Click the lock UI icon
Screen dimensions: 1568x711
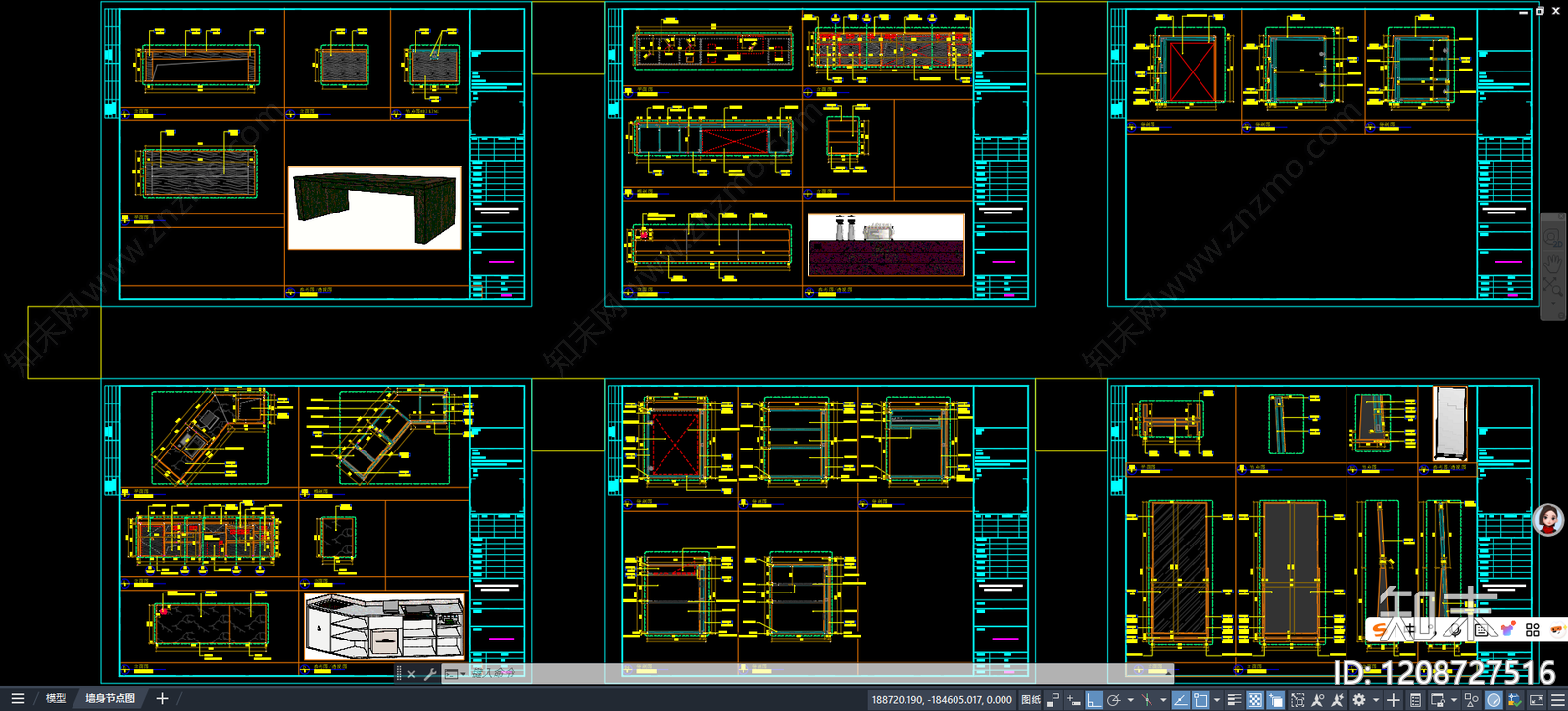pyautogui.click(x=1438, y=700)
